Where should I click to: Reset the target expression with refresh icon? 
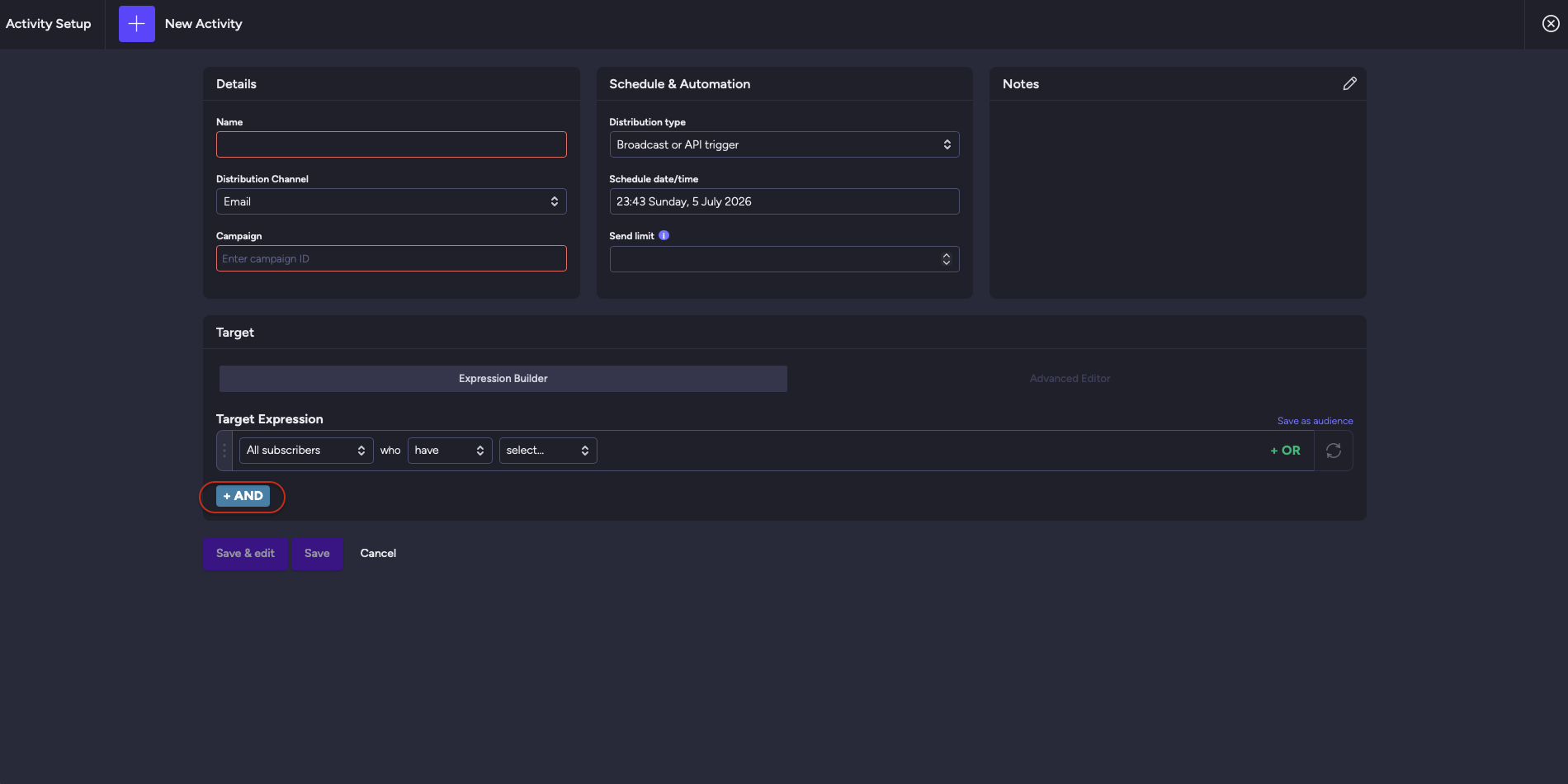[1333, 451]
